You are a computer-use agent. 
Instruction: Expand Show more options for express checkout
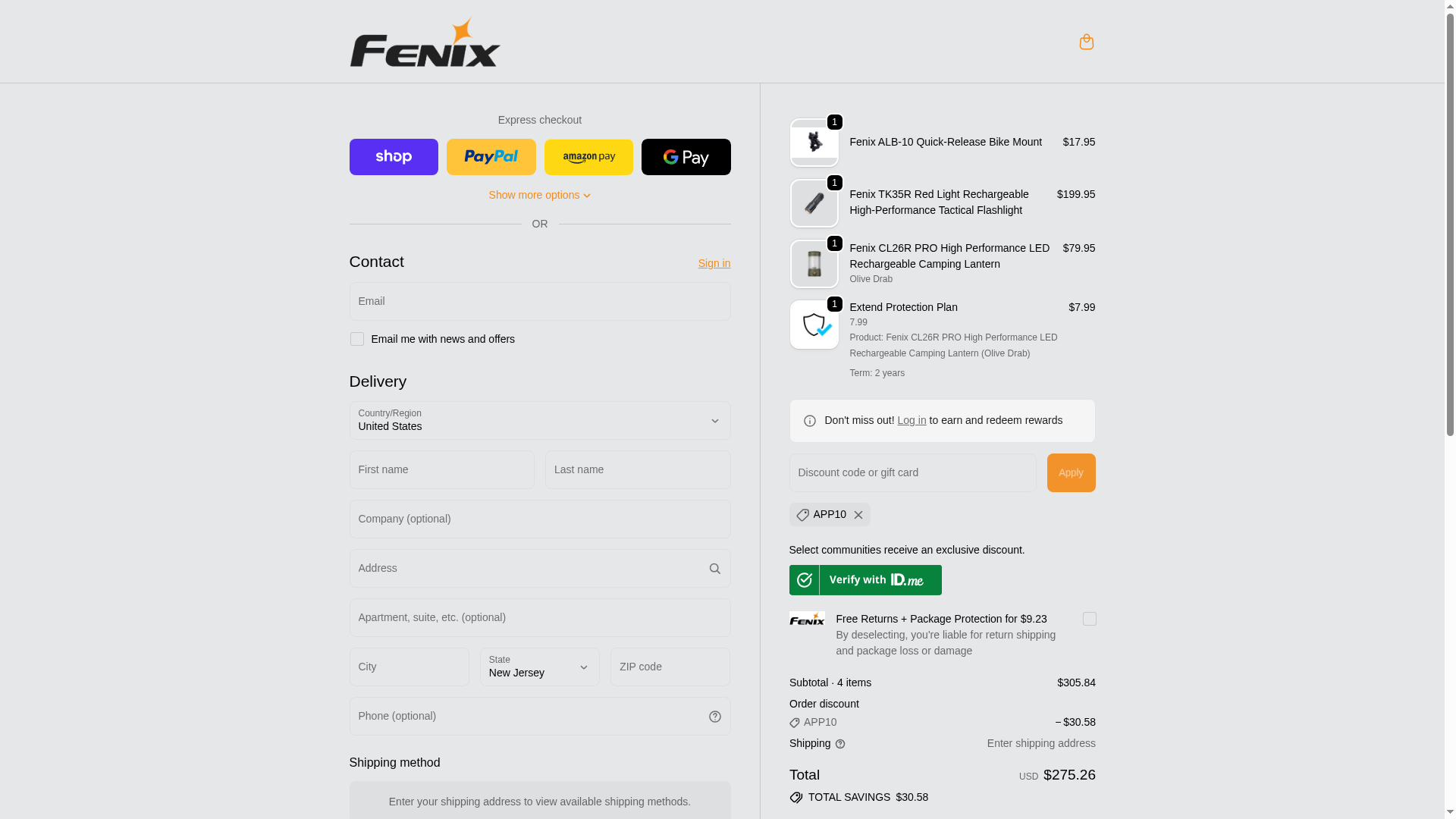(540, 195)
